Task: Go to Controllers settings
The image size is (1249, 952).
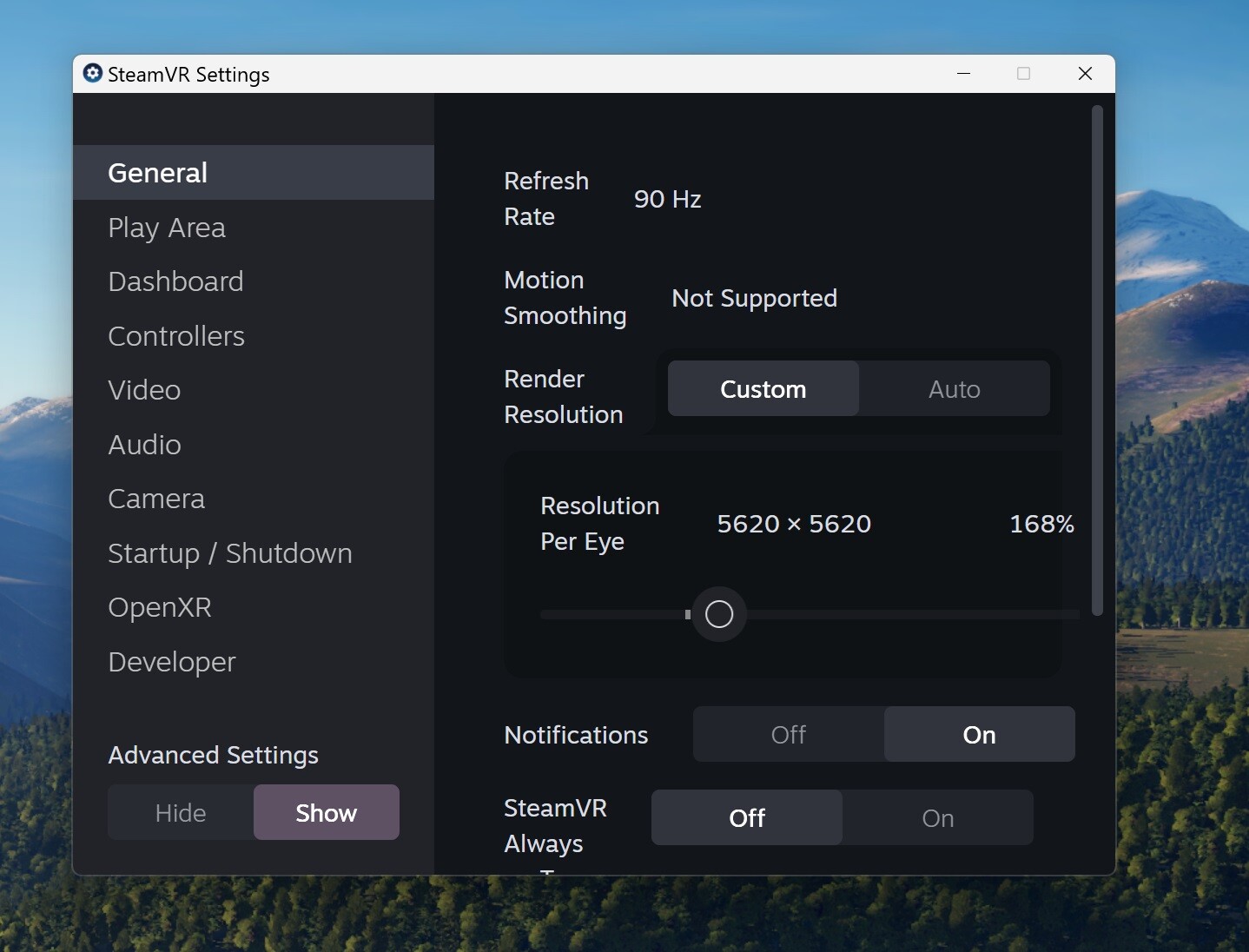Action: 254,336
